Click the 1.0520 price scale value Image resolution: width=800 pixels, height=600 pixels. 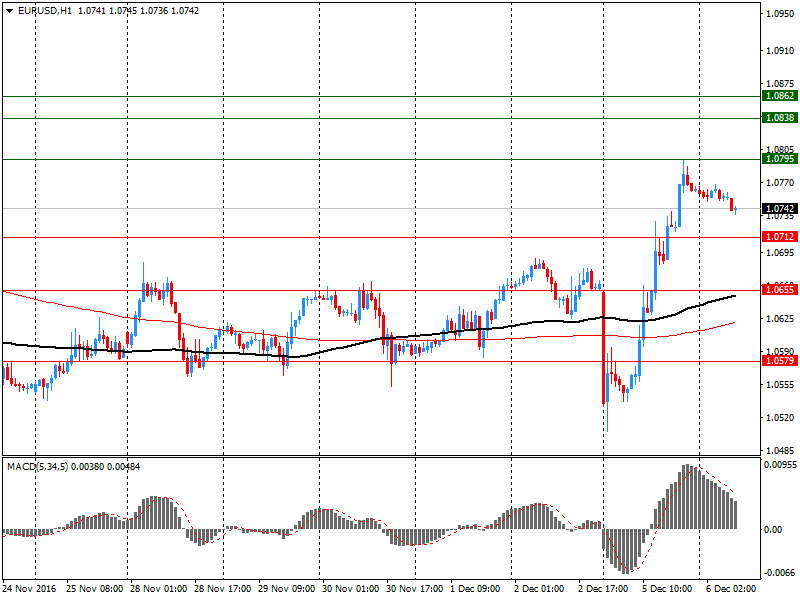click(x=780, y=418)
